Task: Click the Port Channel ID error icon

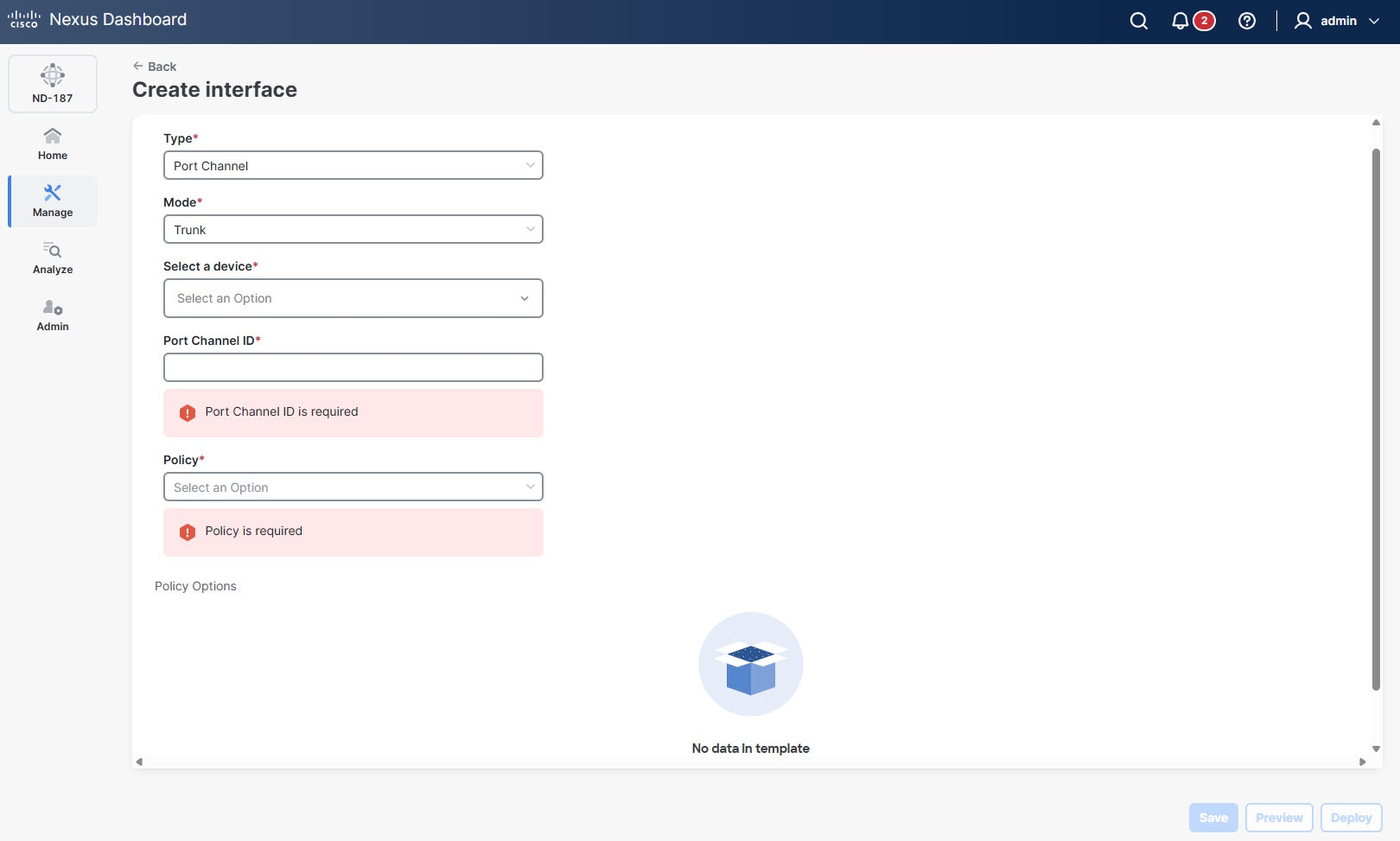Action: (x=188, y=413)
